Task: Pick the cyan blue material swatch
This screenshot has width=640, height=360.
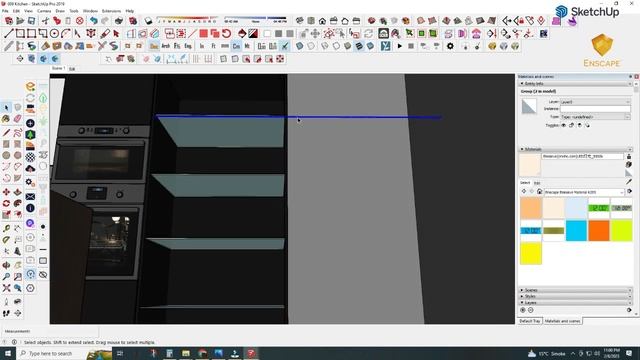Action: pos(576,231)
